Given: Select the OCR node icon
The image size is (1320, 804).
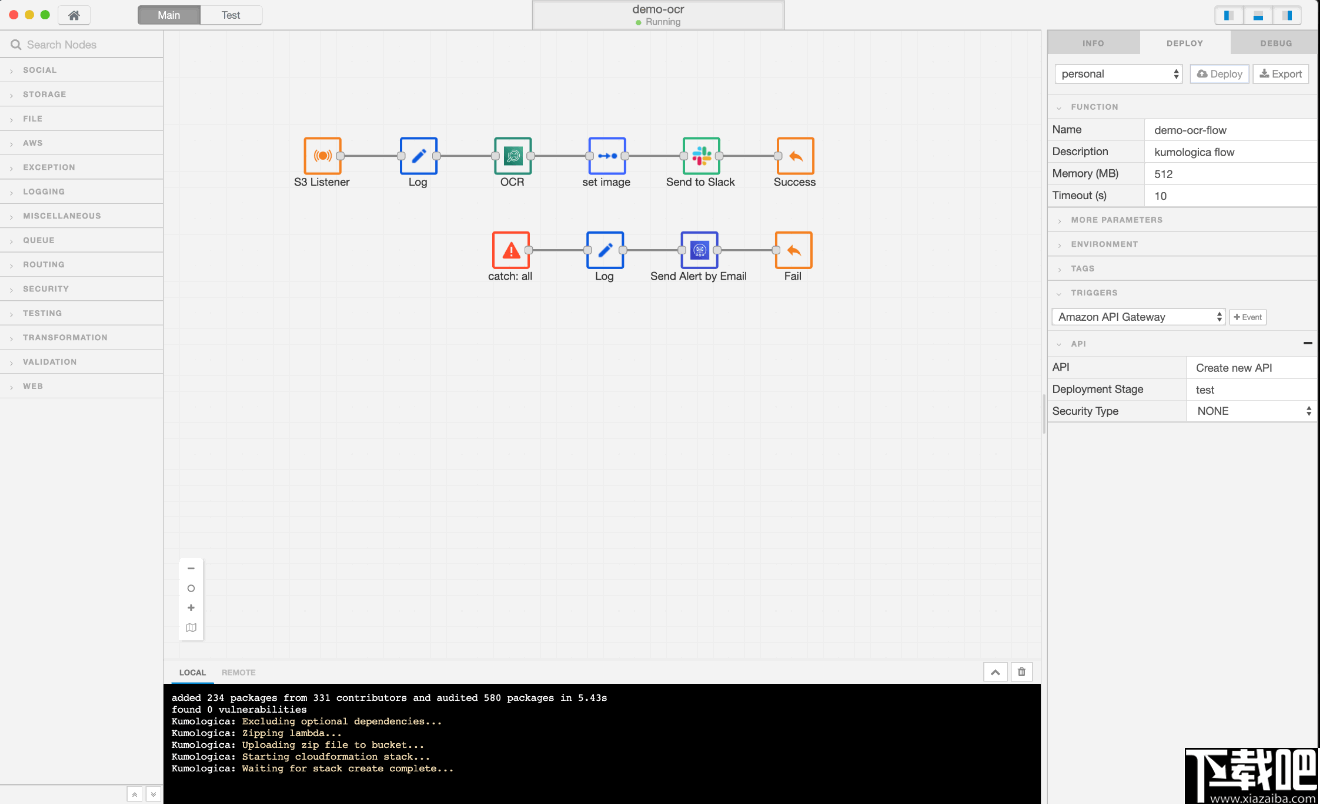Looking at the screenshot, I should [x=513, y=156].
